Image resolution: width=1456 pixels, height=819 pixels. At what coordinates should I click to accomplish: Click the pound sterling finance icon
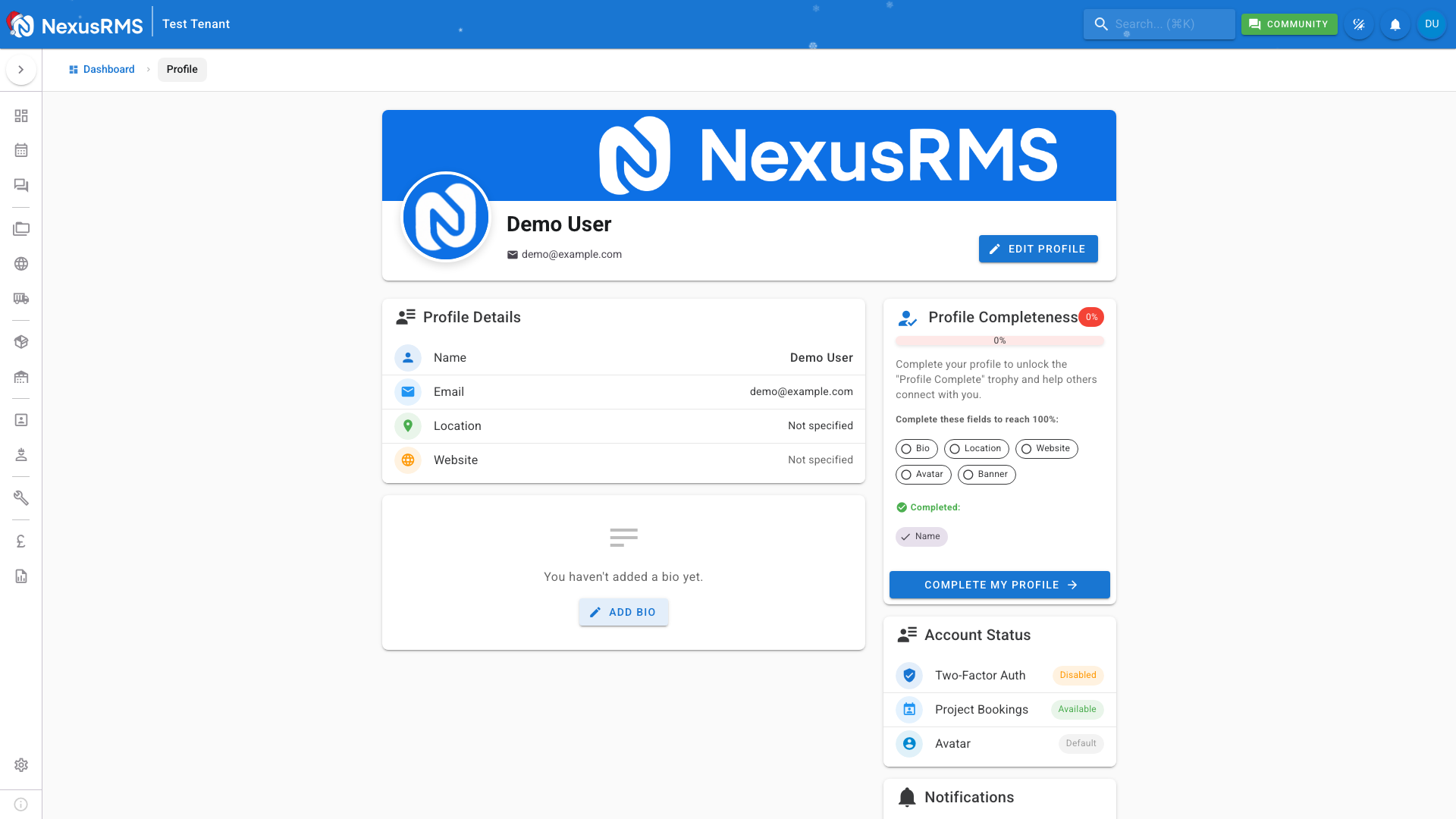click(20, 541)
